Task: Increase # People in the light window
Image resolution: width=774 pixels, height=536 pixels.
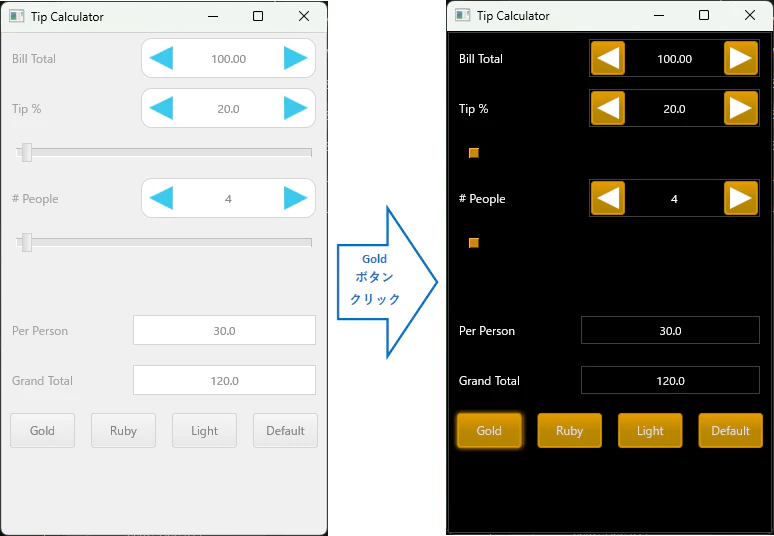Action: tap(296, 198)
